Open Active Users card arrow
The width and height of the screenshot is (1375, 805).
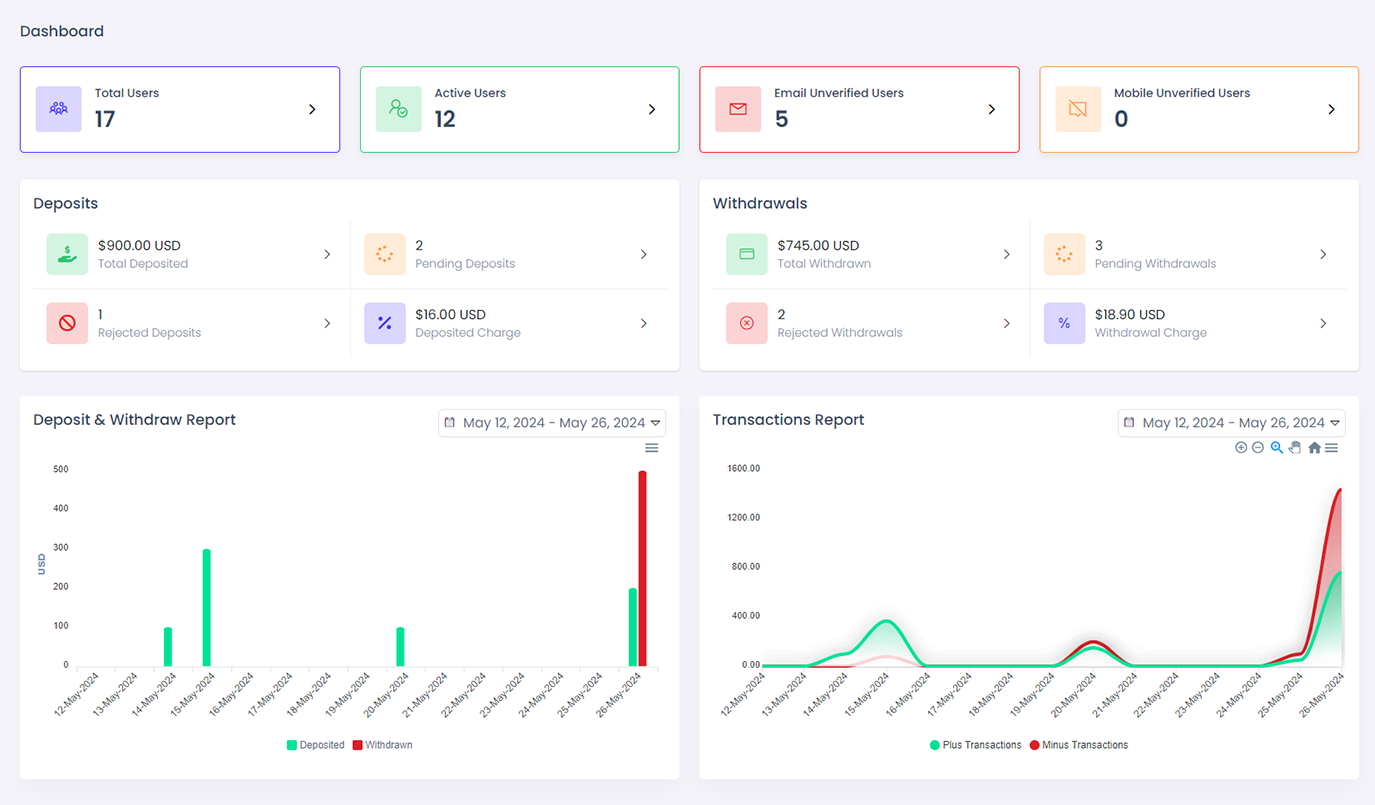point(652,109)
